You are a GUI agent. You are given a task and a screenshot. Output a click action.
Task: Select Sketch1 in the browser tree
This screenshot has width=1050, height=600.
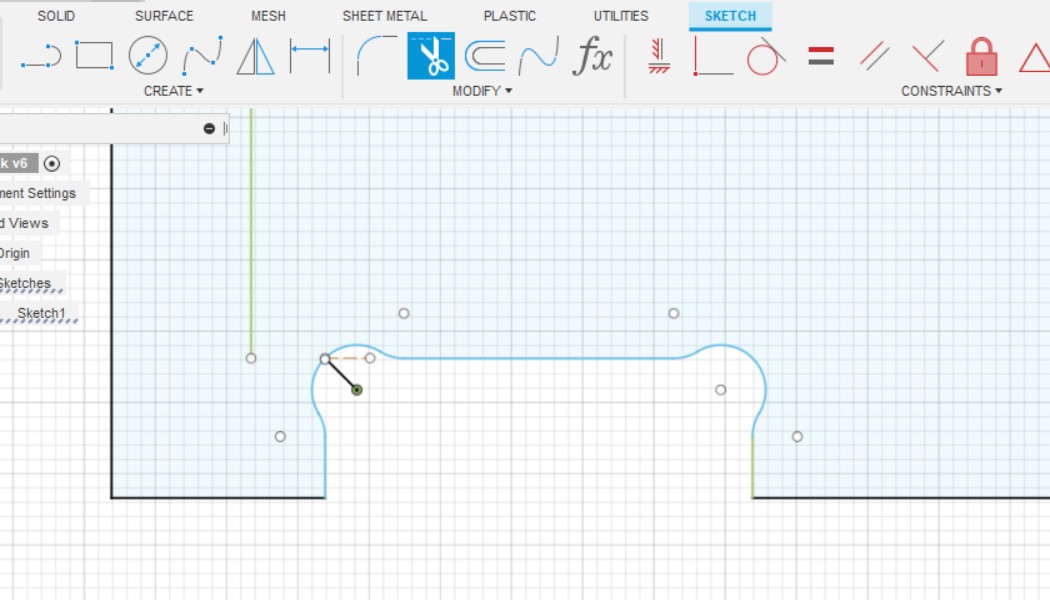(x=41, y=313)
